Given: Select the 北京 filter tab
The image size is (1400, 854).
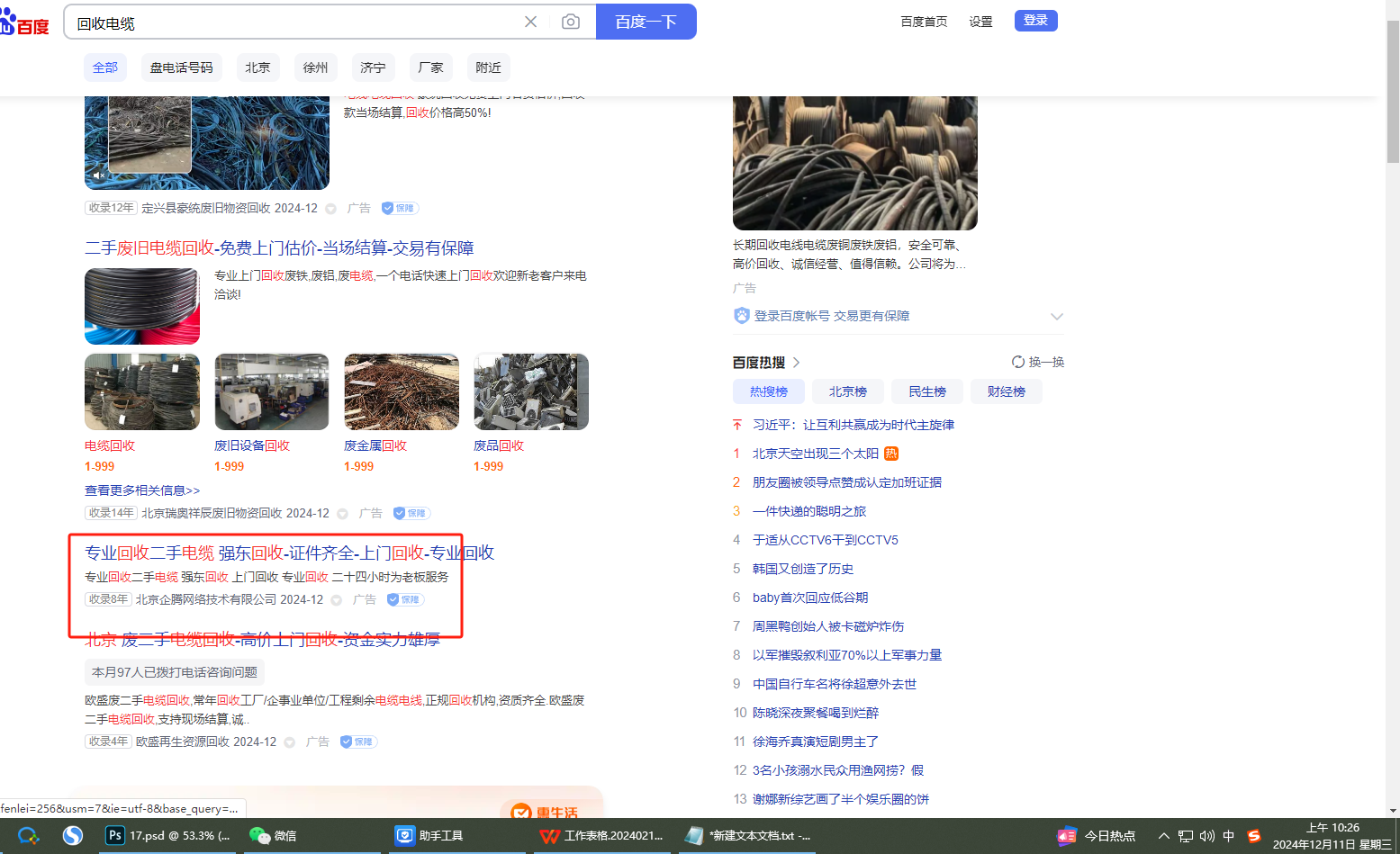Looking at the screenshot, I should click(257, 67).
